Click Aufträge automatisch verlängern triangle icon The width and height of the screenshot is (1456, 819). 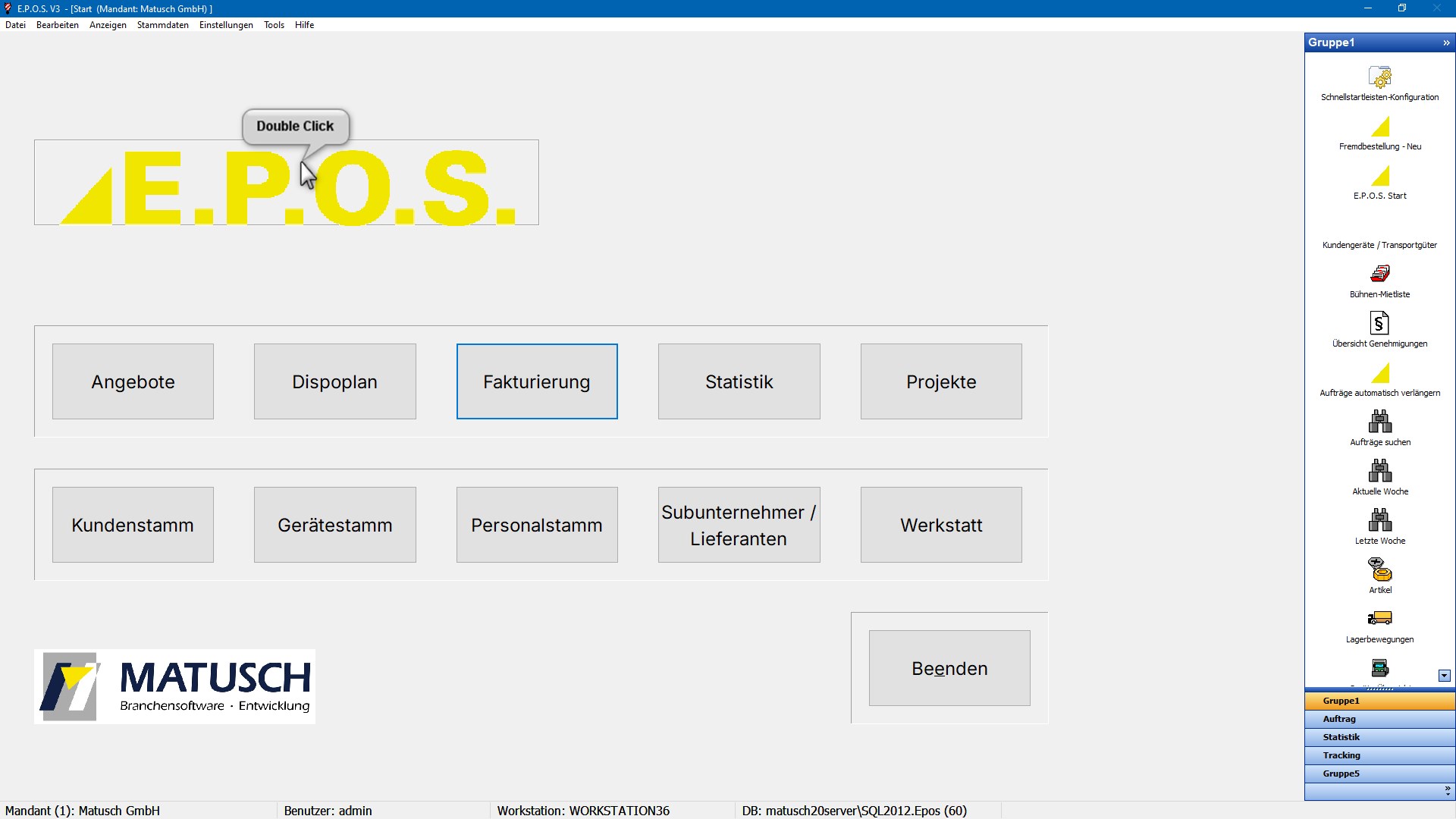(1380, 373)
